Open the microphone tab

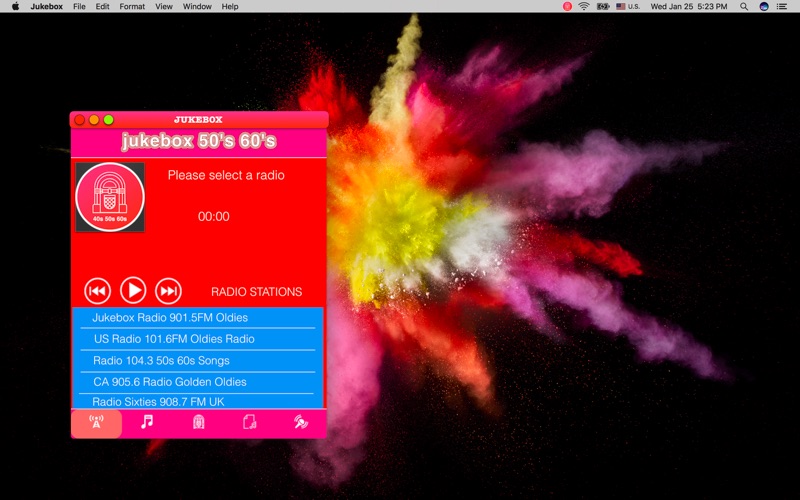pos(301,422)
